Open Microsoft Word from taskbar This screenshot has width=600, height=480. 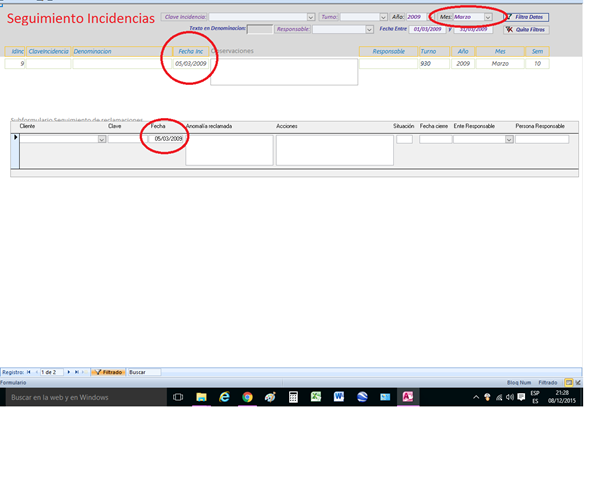(x=339, y=397)
